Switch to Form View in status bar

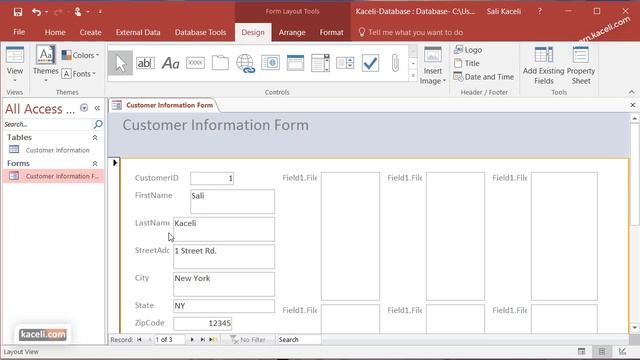581,351
